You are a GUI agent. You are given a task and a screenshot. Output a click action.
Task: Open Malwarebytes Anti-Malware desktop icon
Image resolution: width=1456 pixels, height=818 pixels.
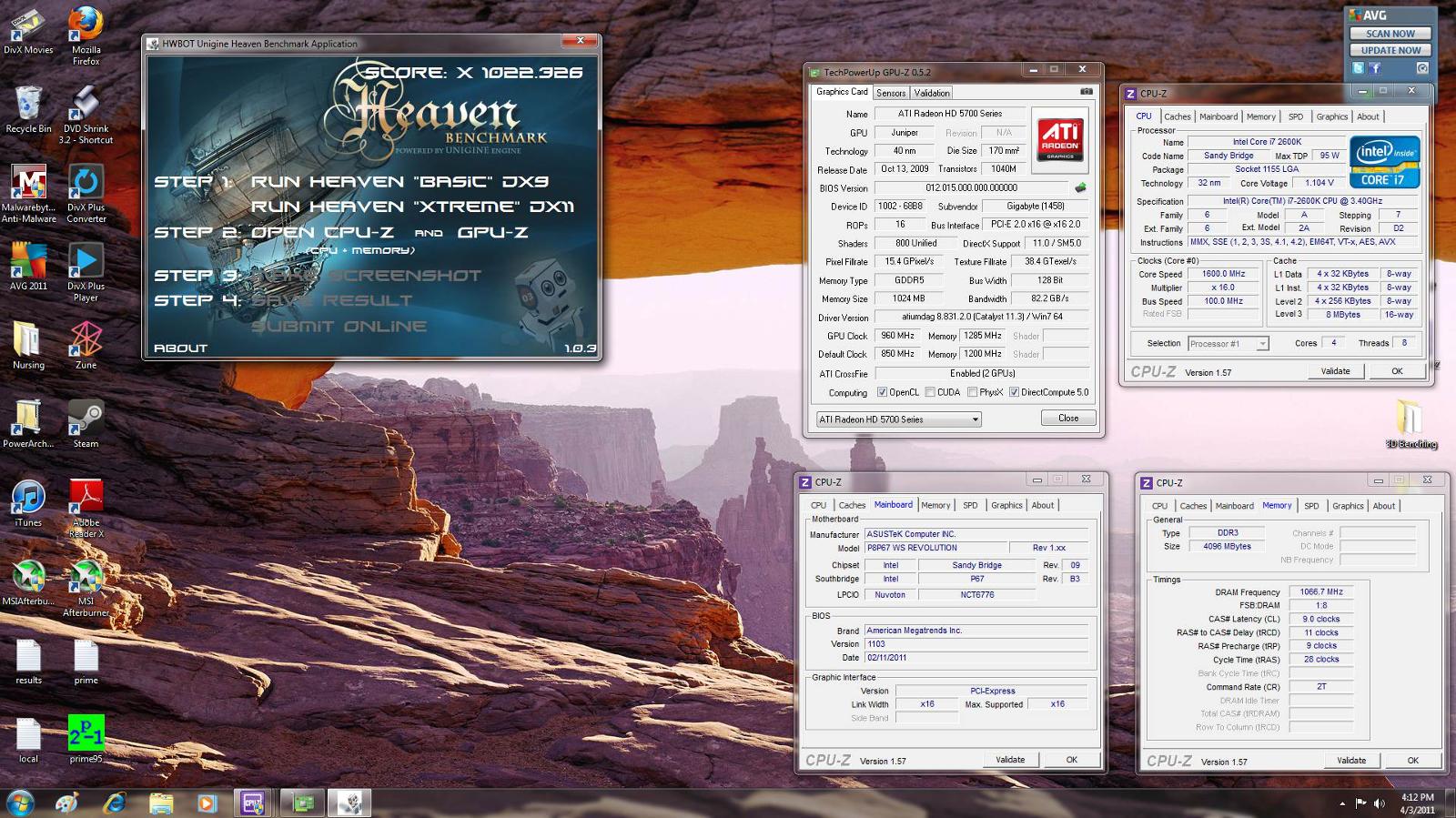point(28,194)
